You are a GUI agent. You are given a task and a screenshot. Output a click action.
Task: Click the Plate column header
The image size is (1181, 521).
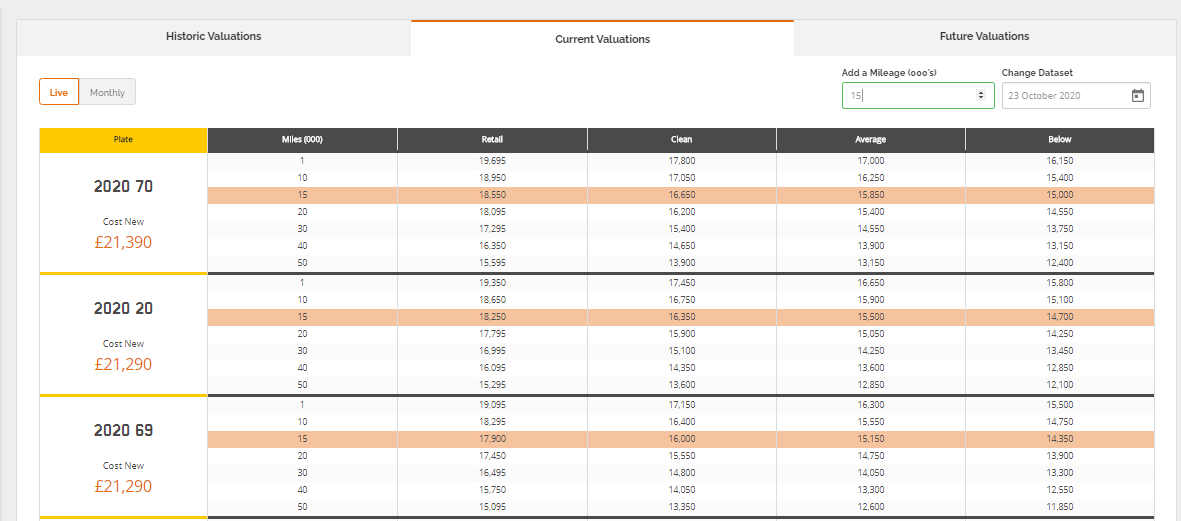point(124,140)
